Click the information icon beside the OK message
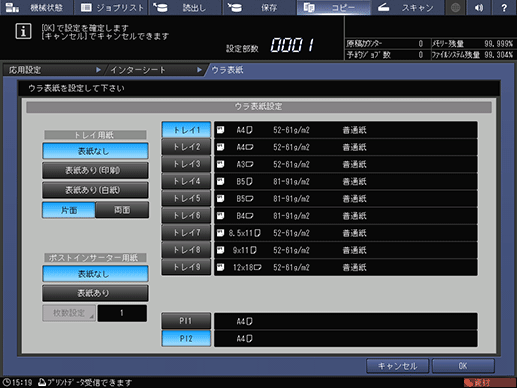Image resolution: width=517 pixels, height=388 pixels. point(23,32)
